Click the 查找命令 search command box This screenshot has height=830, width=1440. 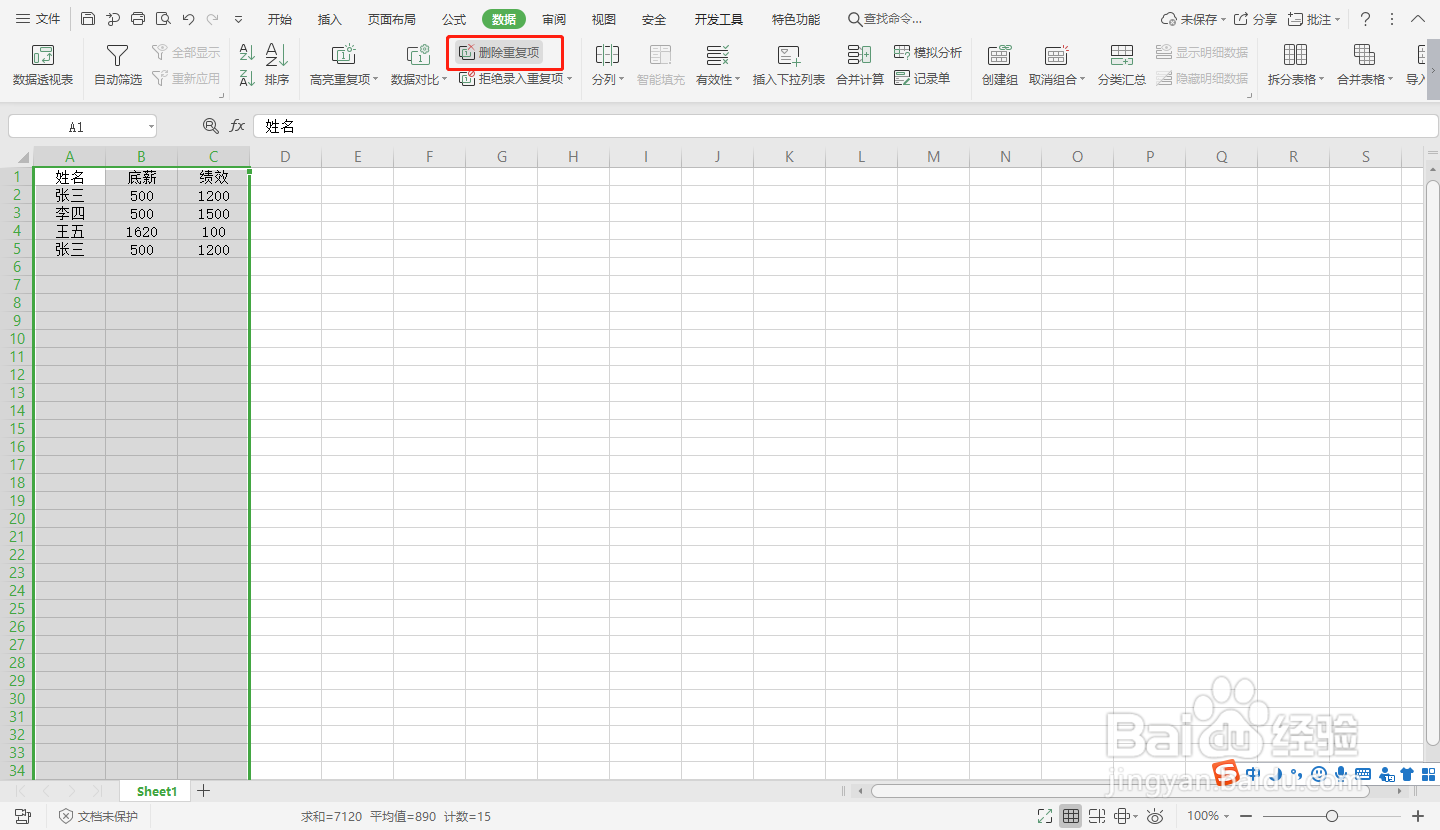click(885, 19)
